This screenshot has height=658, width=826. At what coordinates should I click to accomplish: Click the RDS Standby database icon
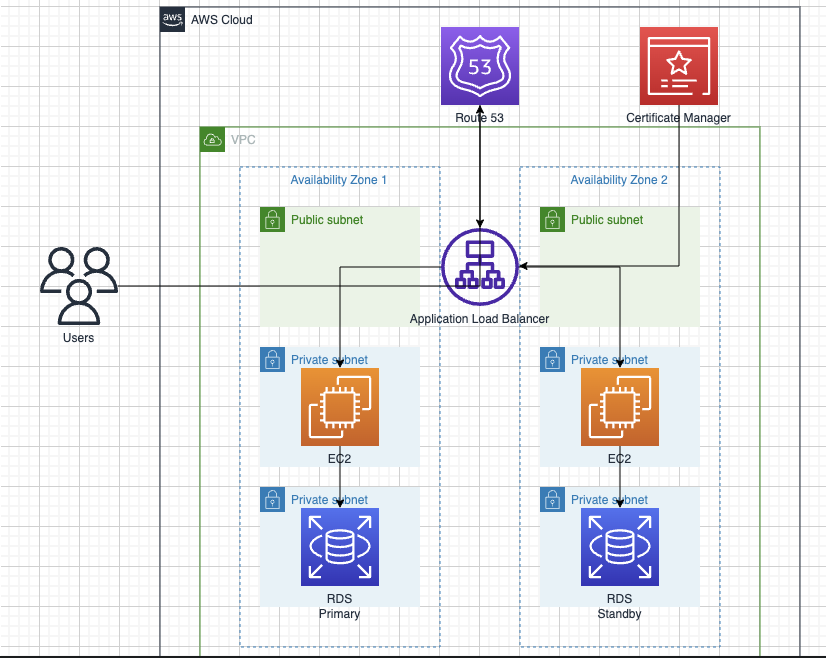point(620,547)
